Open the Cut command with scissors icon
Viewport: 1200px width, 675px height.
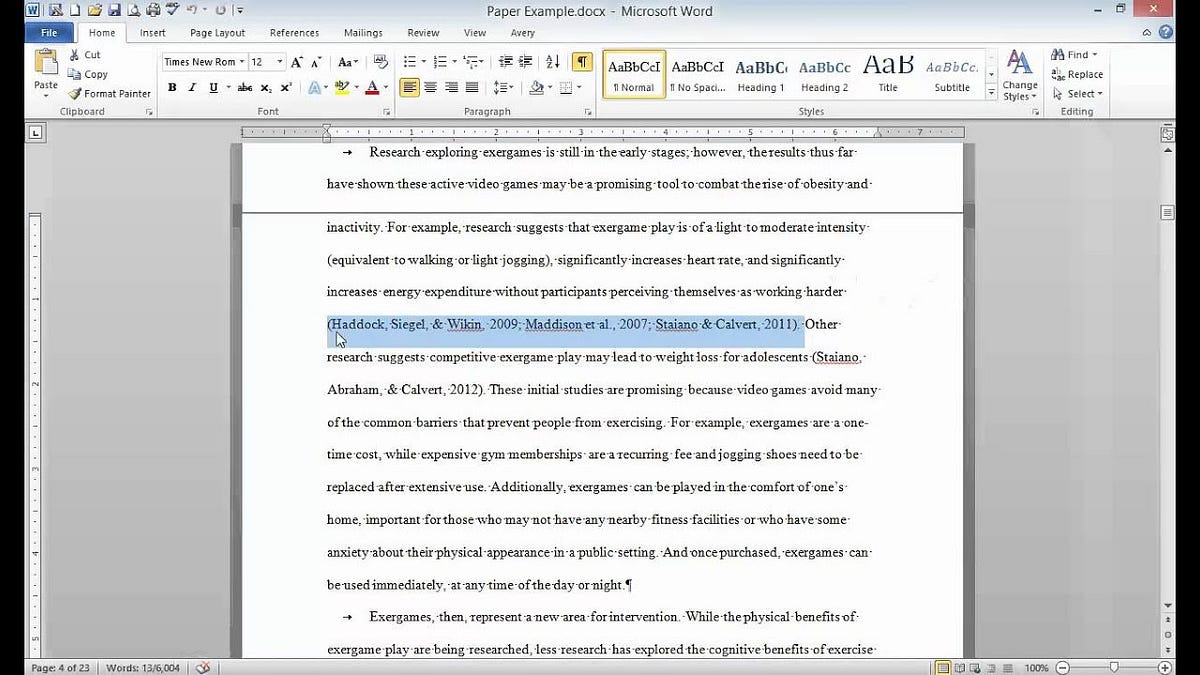click(x=86, y=55)
